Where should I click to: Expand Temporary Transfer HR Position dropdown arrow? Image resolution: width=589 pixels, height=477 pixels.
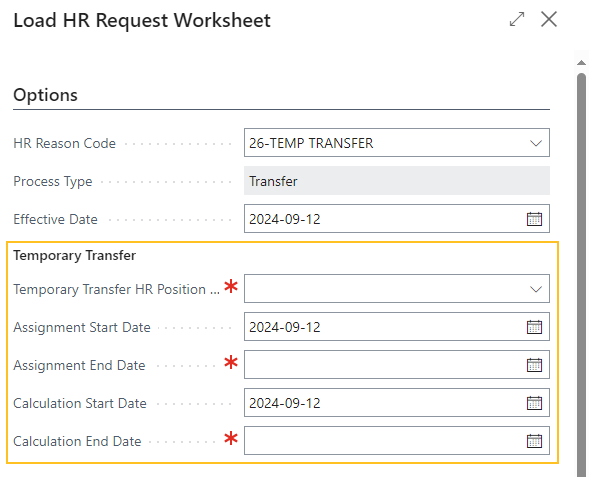536,289
